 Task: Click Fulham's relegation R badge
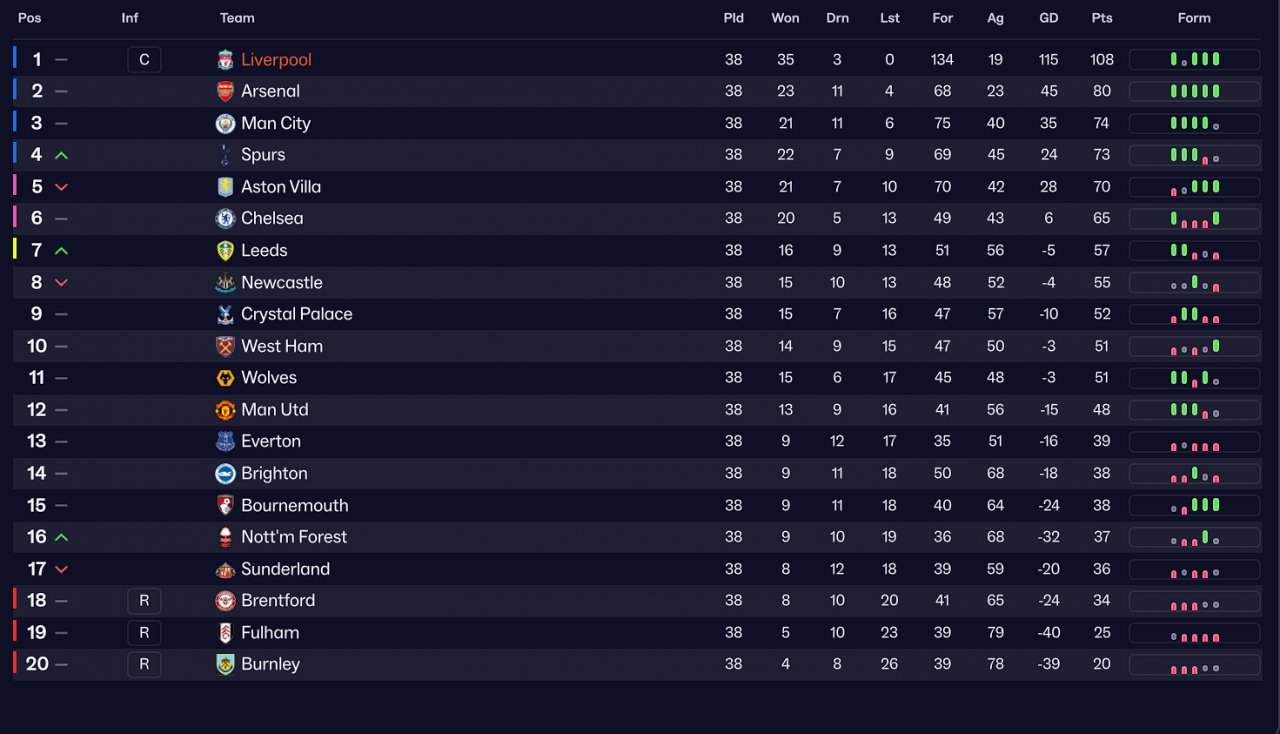point(144,633)
